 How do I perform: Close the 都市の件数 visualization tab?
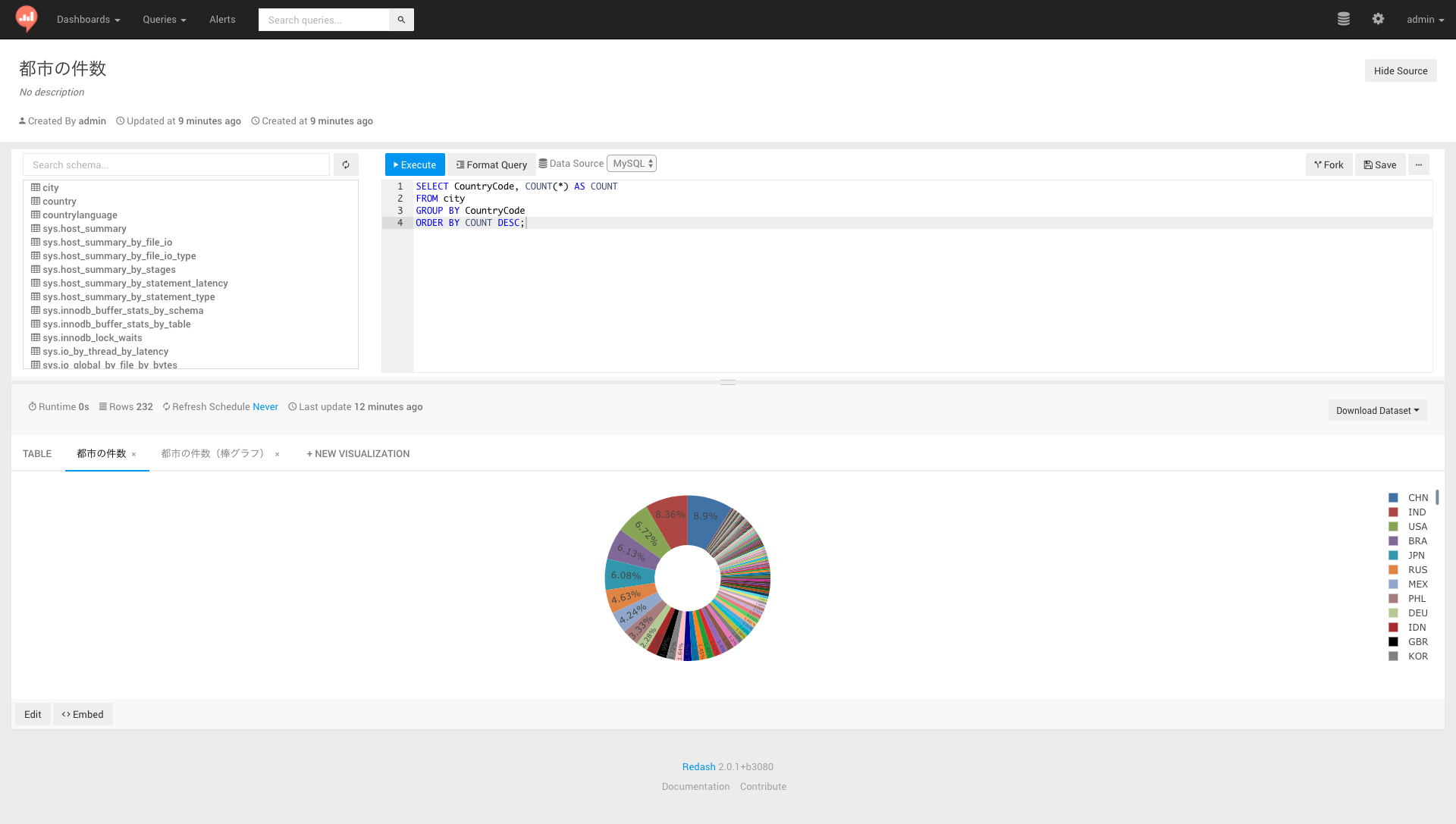pyautogui.click(x=134, y=455)
